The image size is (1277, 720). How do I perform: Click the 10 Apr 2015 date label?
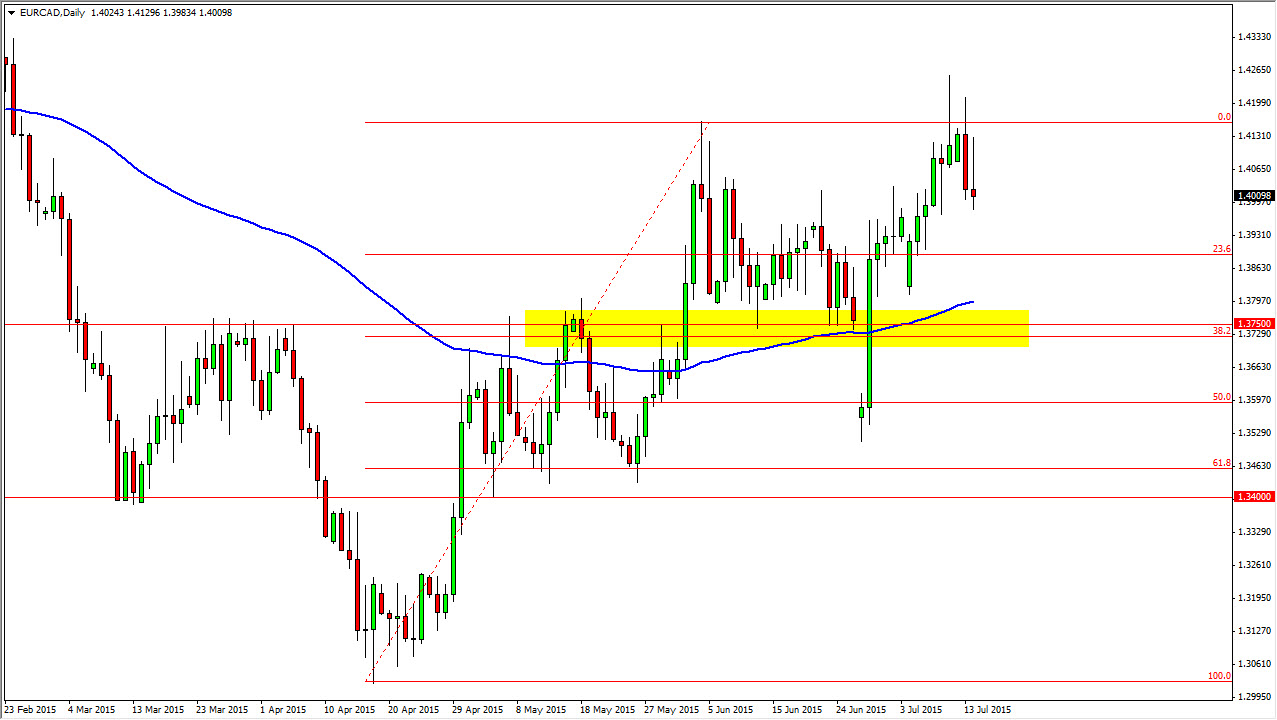tap(351, 710)
